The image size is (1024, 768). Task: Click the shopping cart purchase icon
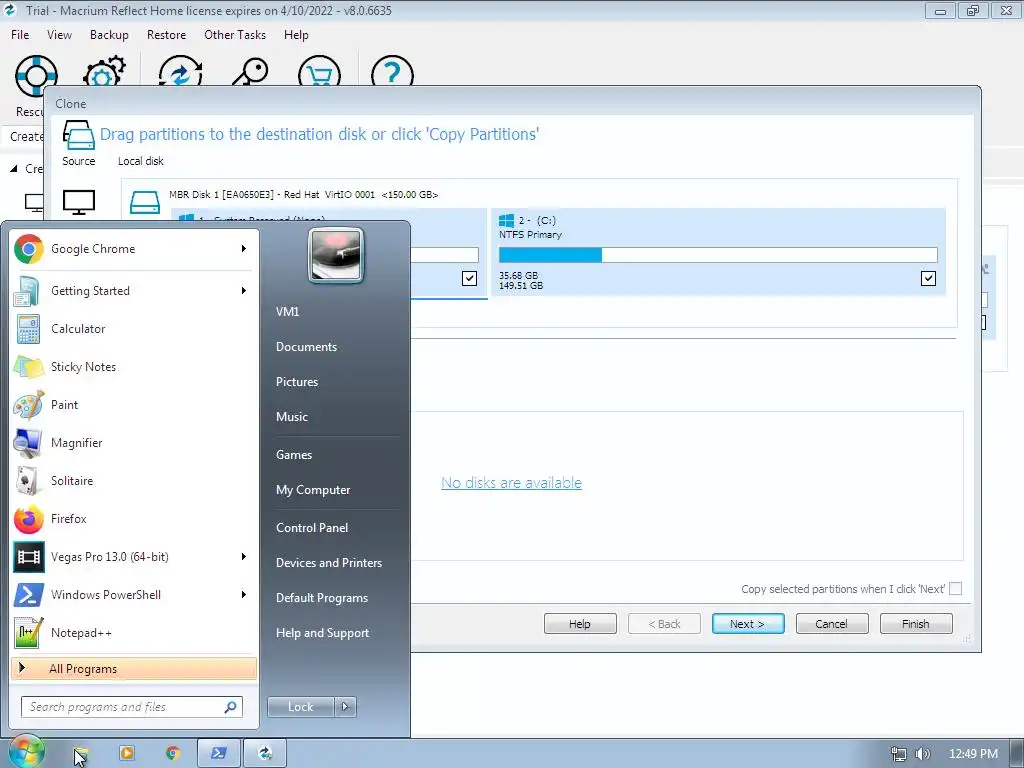pos(319,72)
